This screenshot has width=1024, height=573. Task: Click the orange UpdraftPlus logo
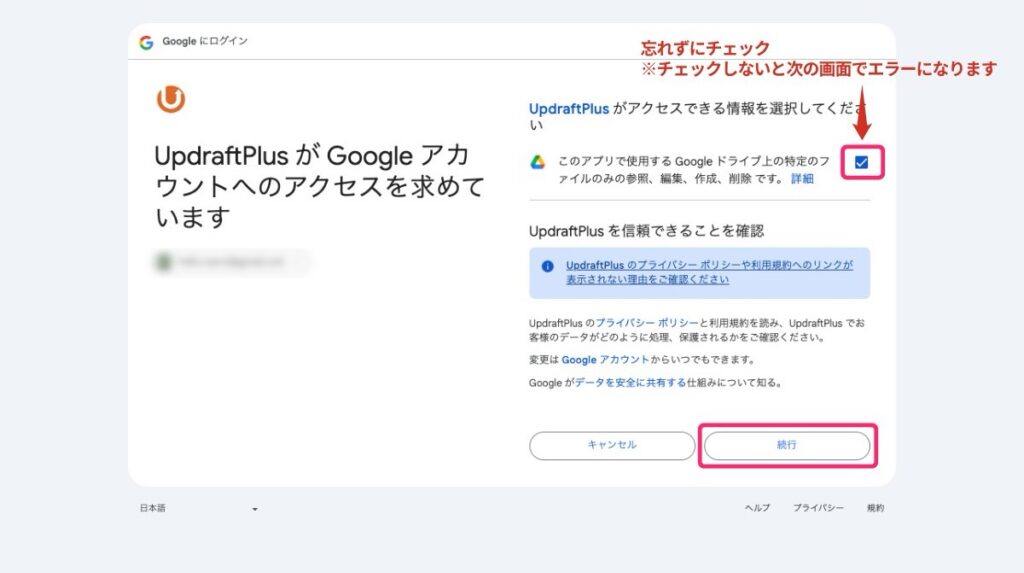[170, 99]
